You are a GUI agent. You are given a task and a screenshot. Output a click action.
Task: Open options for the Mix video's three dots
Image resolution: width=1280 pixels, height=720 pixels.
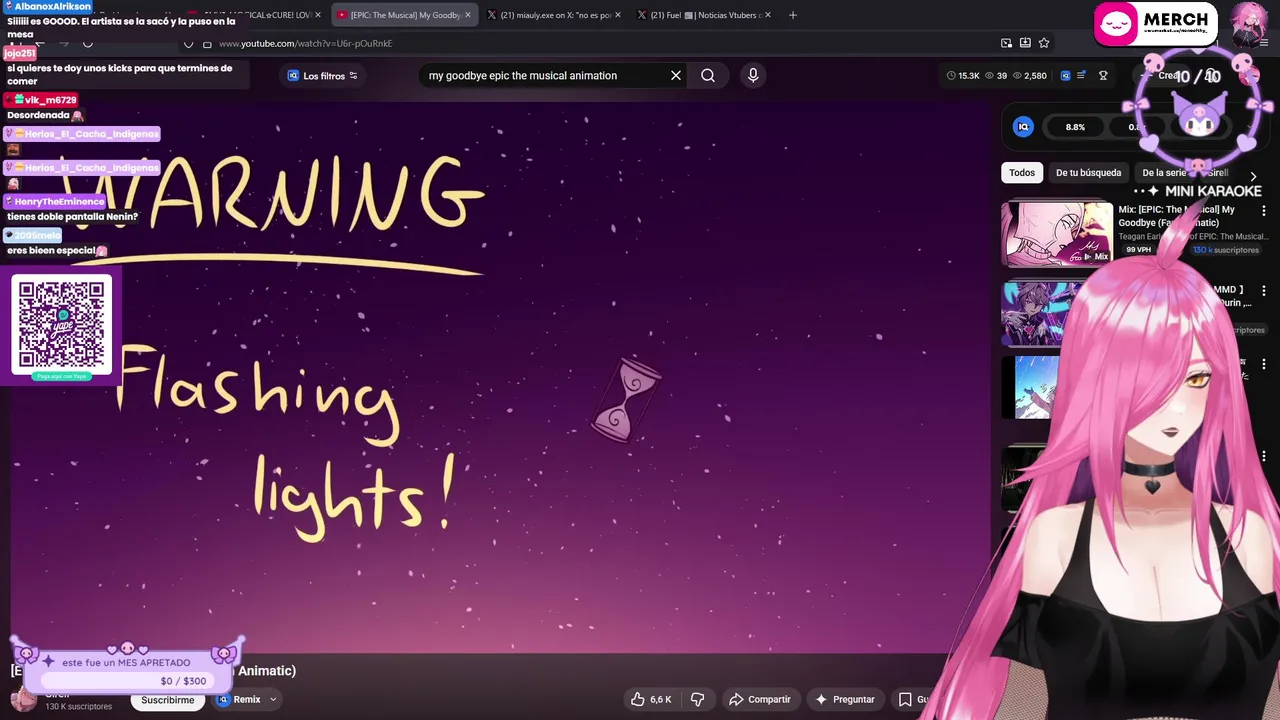1264,211
